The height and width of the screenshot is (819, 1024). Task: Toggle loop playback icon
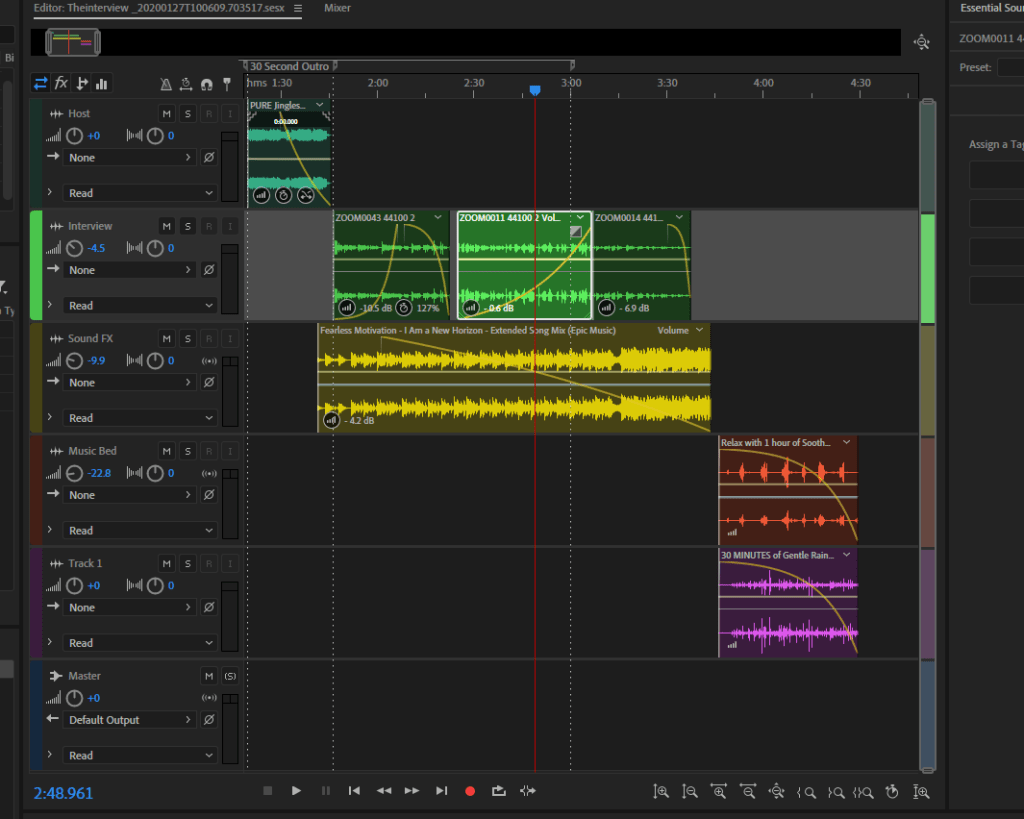[x=498, y=791]
